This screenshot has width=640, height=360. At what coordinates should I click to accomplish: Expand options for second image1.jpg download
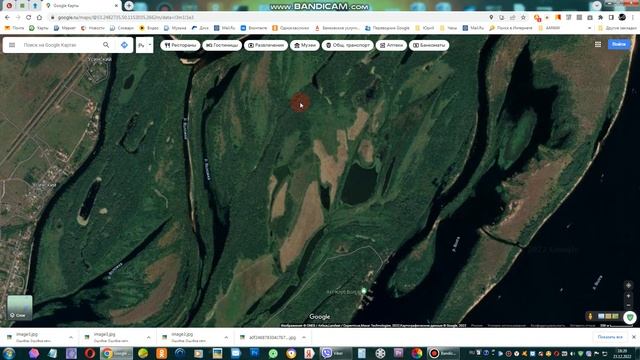pos(148,338)
